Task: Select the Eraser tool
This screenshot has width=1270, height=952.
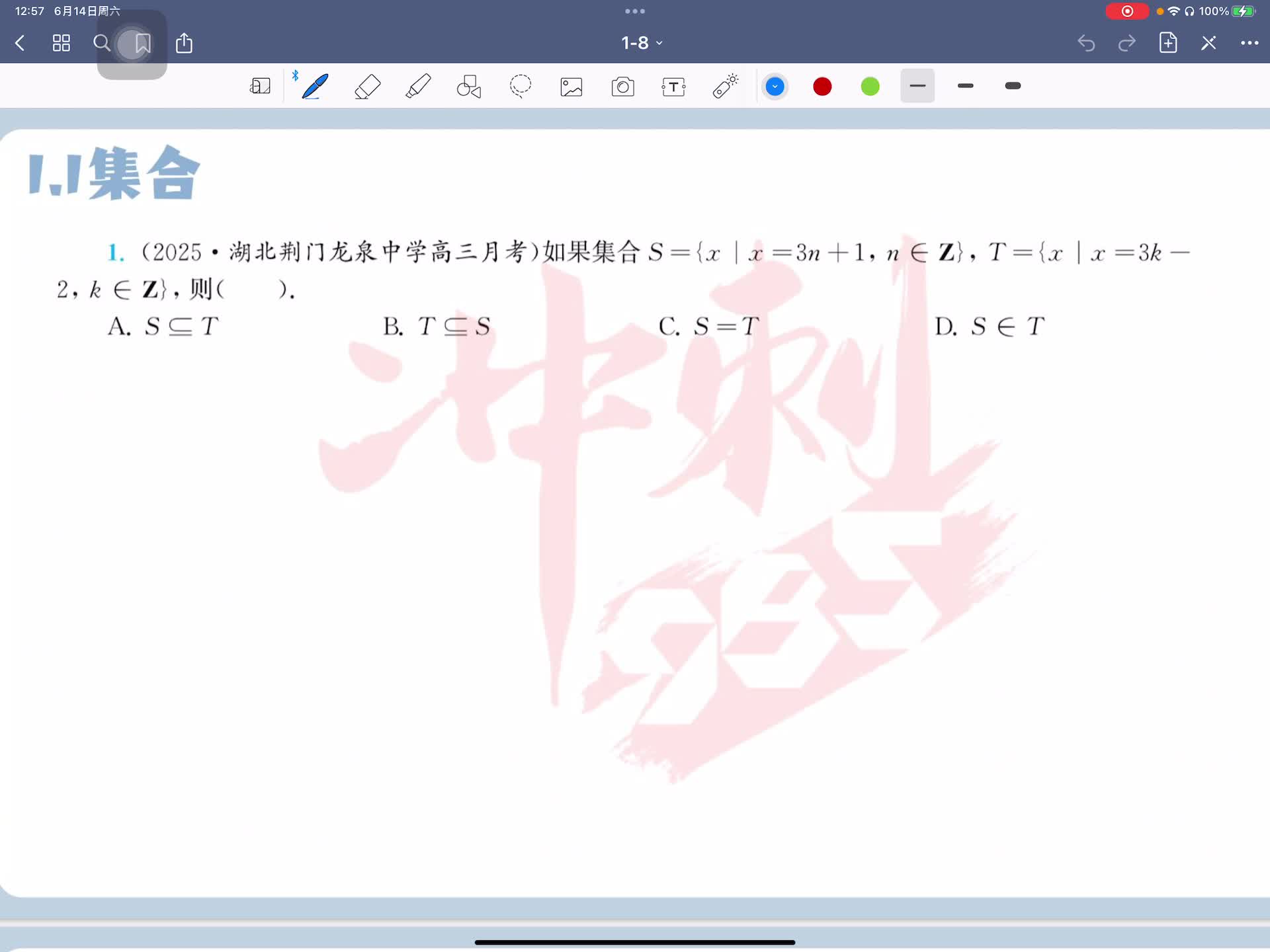Action: click(367, 86)
